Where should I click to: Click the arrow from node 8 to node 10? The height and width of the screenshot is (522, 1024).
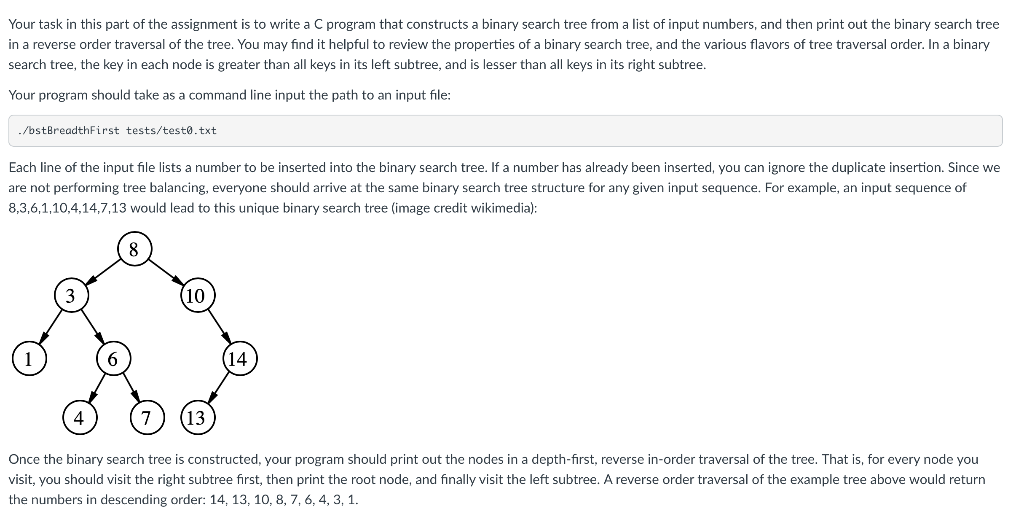click(165, 272)
